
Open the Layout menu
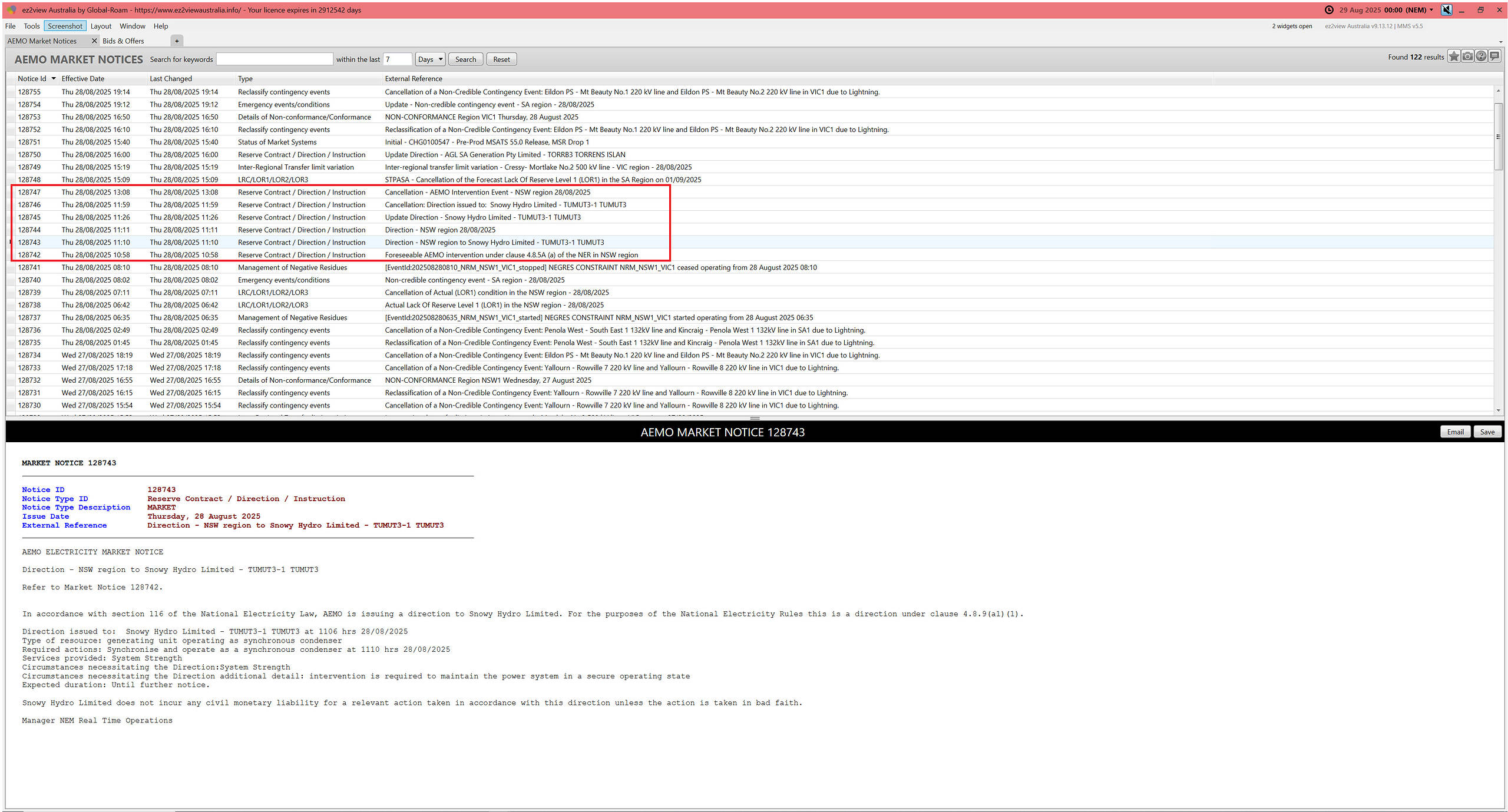101,26
